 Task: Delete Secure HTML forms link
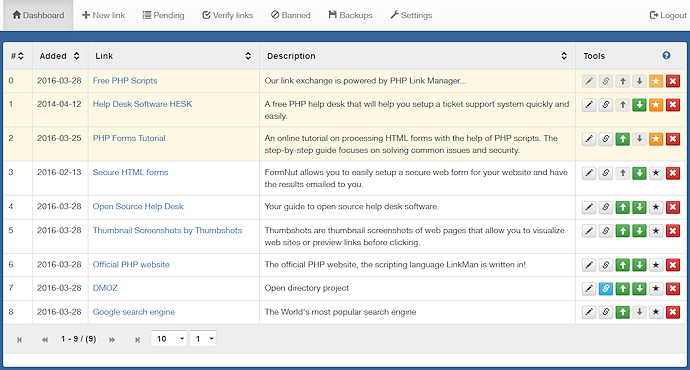coord(672,173)
